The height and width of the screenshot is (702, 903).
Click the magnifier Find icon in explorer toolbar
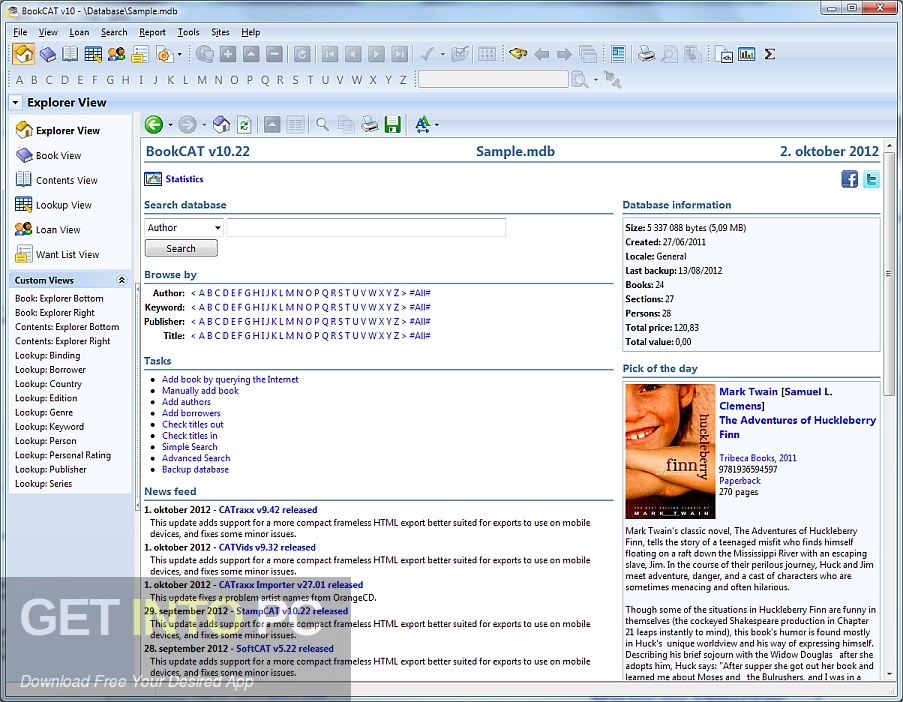point(322,124)
